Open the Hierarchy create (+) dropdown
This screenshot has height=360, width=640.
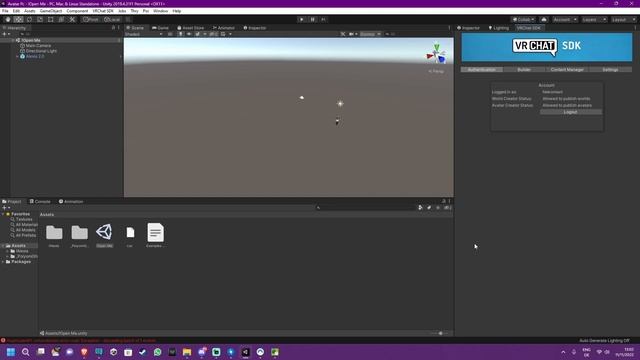click(x=6, y=34)
